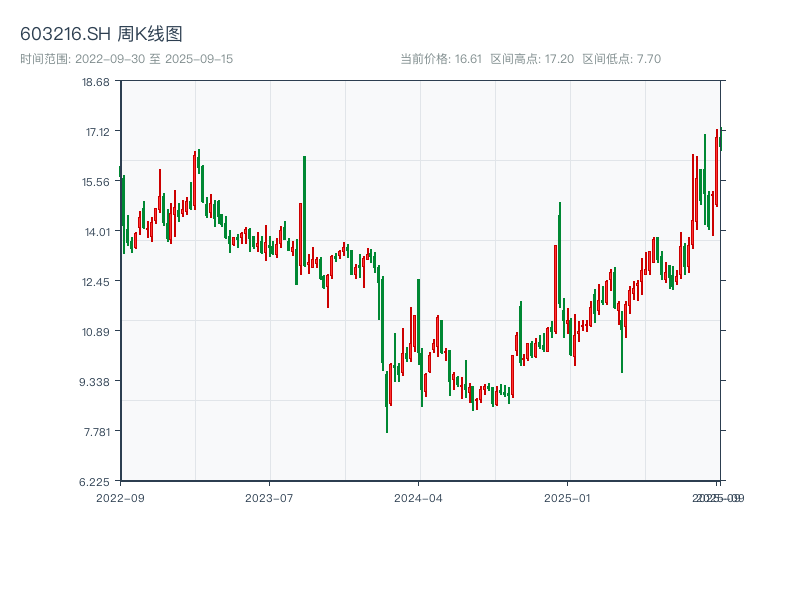The width and height of the screenshot is (800, 600).
Task: Click the 7.781 y-axis label
Action: [x=96, y=432]
